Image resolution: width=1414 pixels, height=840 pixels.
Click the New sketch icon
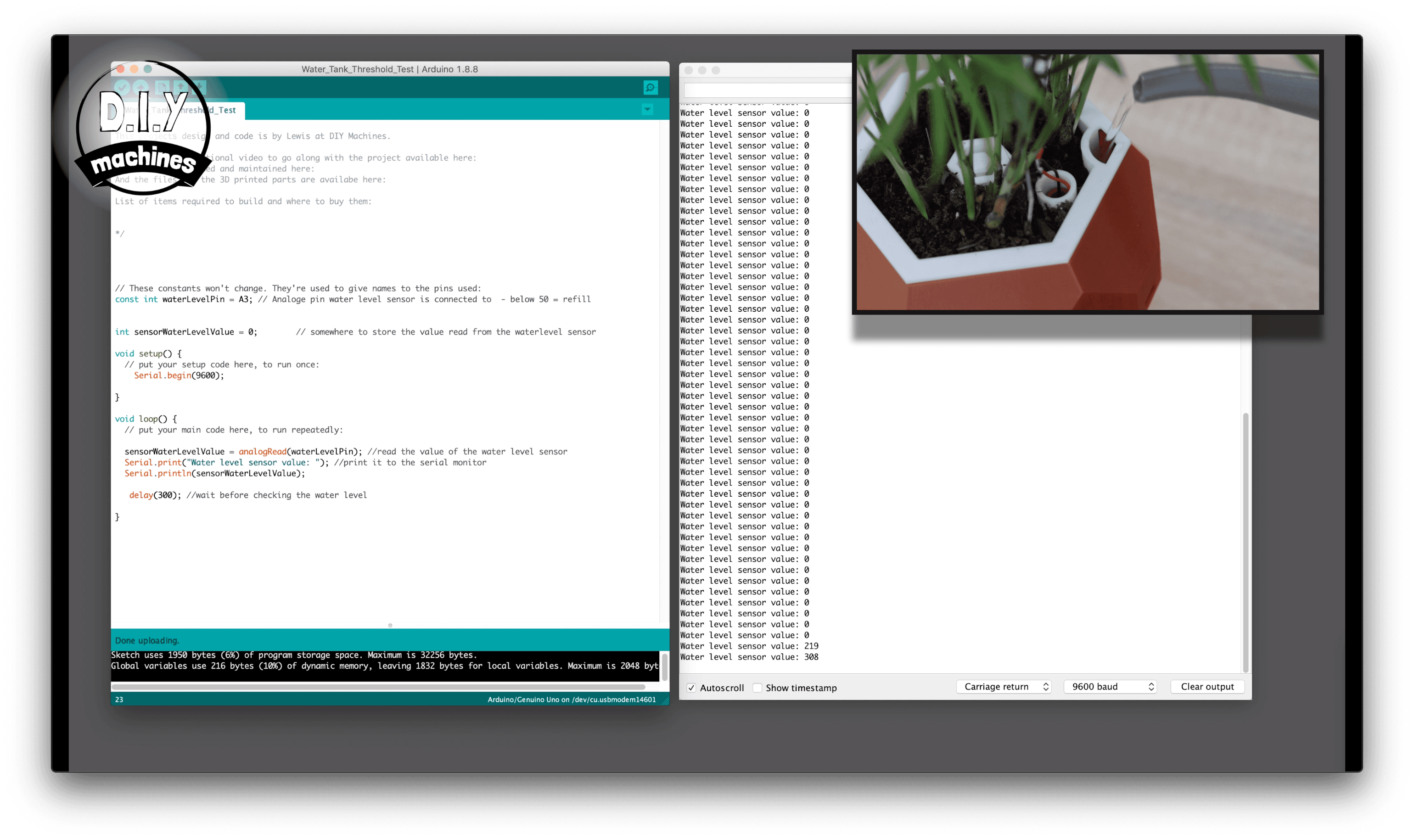point(163,88)
